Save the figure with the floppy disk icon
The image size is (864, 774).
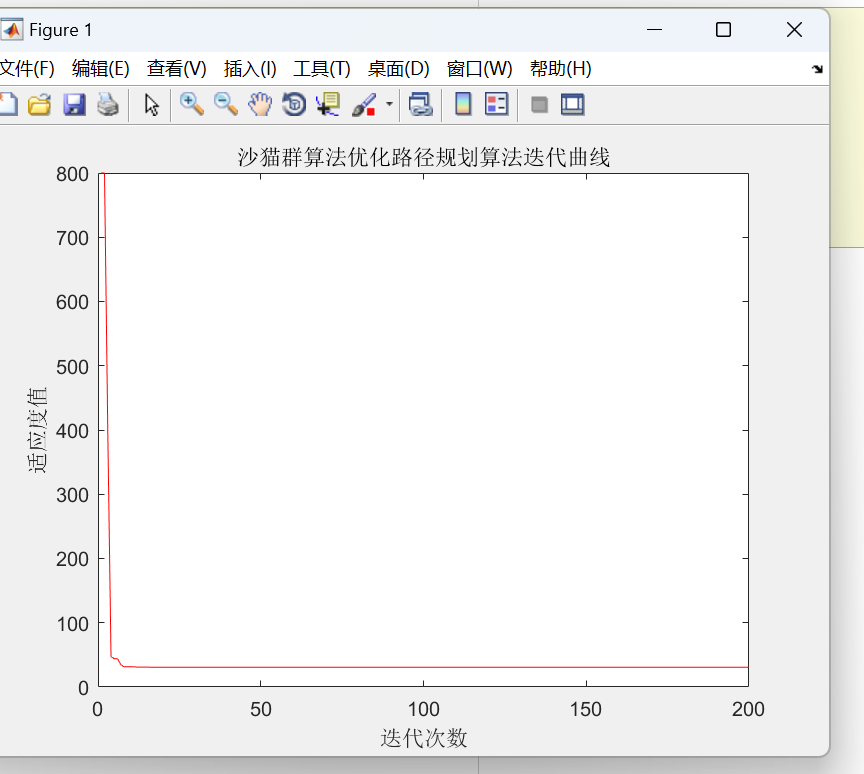pyautogui.click(x=74, y=104)
